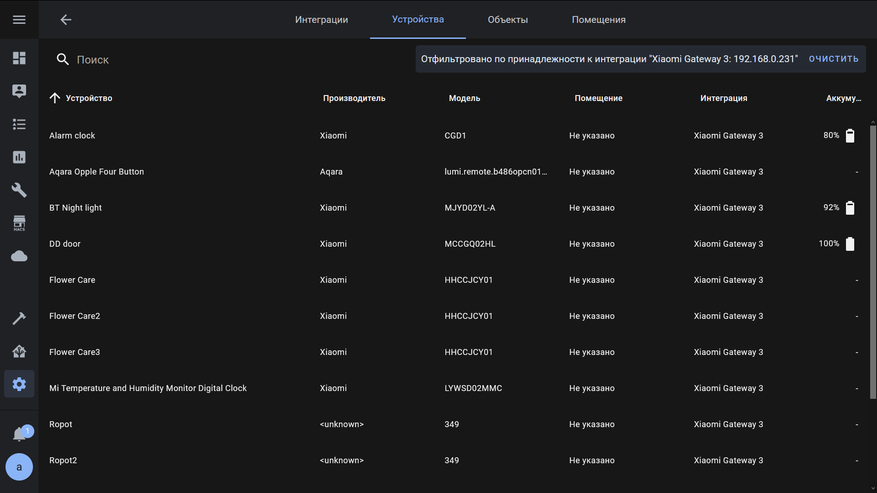Open the History chart icon

pos(19,157)
